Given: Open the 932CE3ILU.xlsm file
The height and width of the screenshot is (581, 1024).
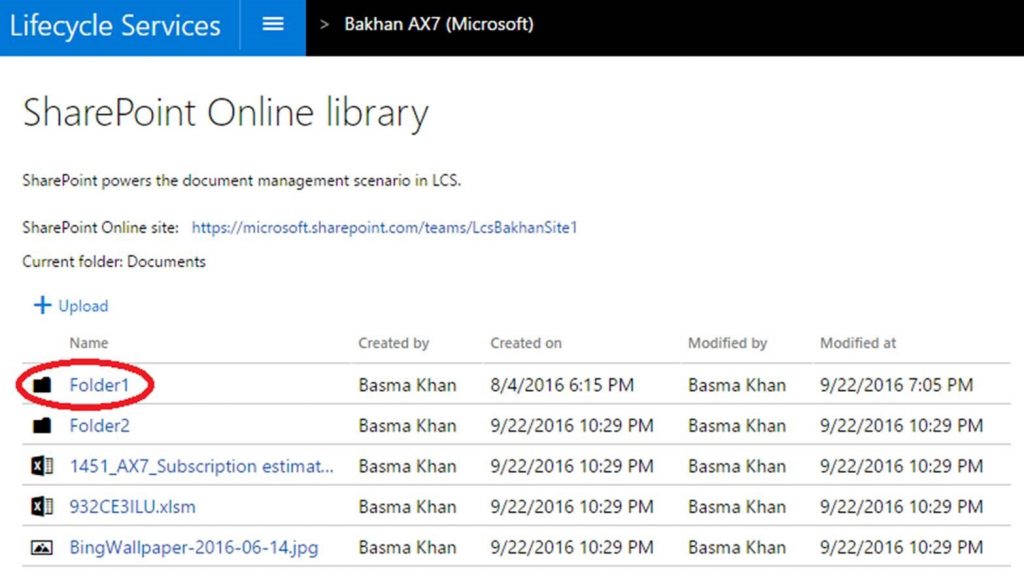Looking at the screenshot, I should click(132, 507).
